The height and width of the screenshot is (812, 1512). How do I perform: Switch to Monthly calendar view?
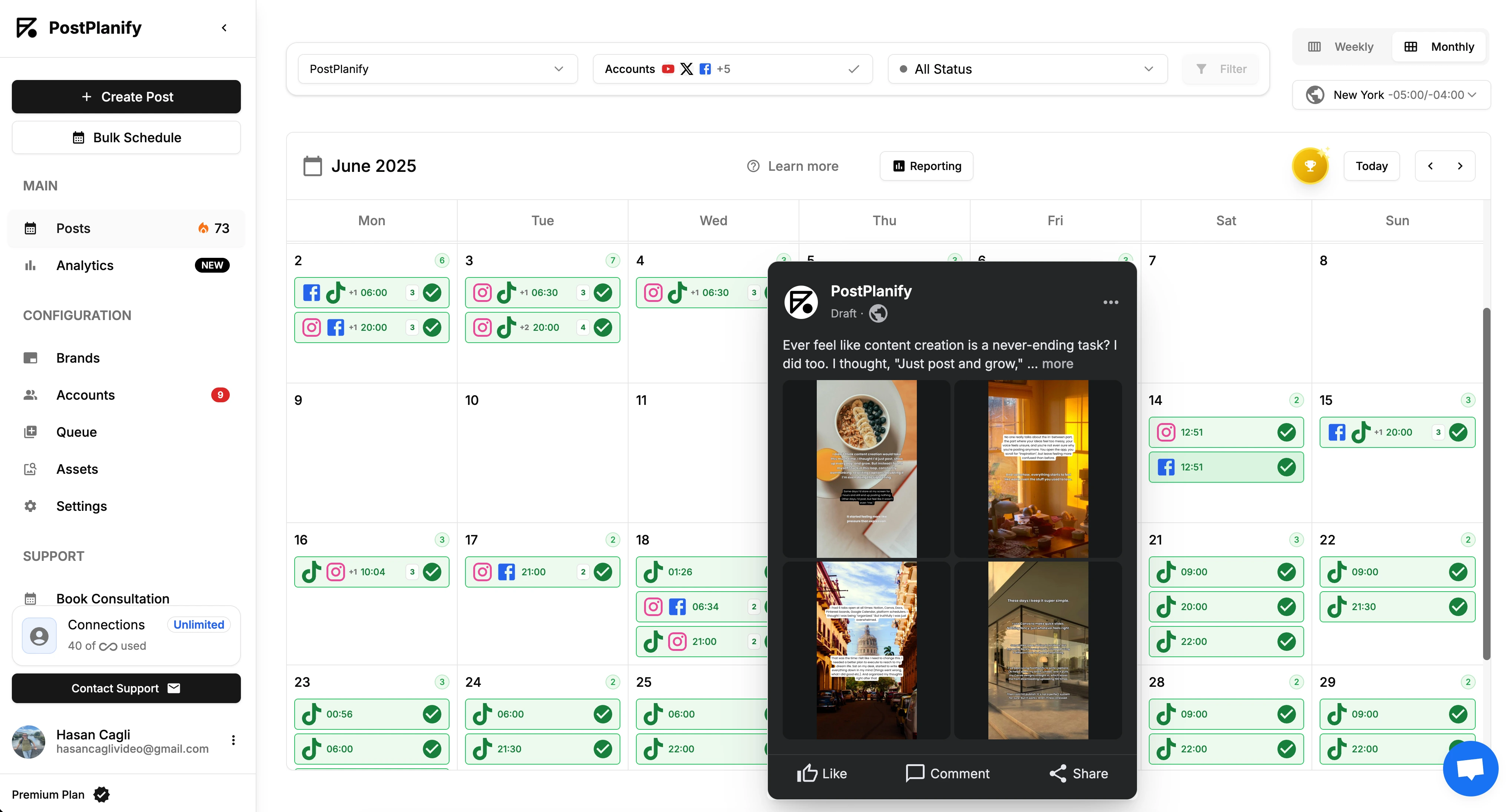tap(1439, 46)
